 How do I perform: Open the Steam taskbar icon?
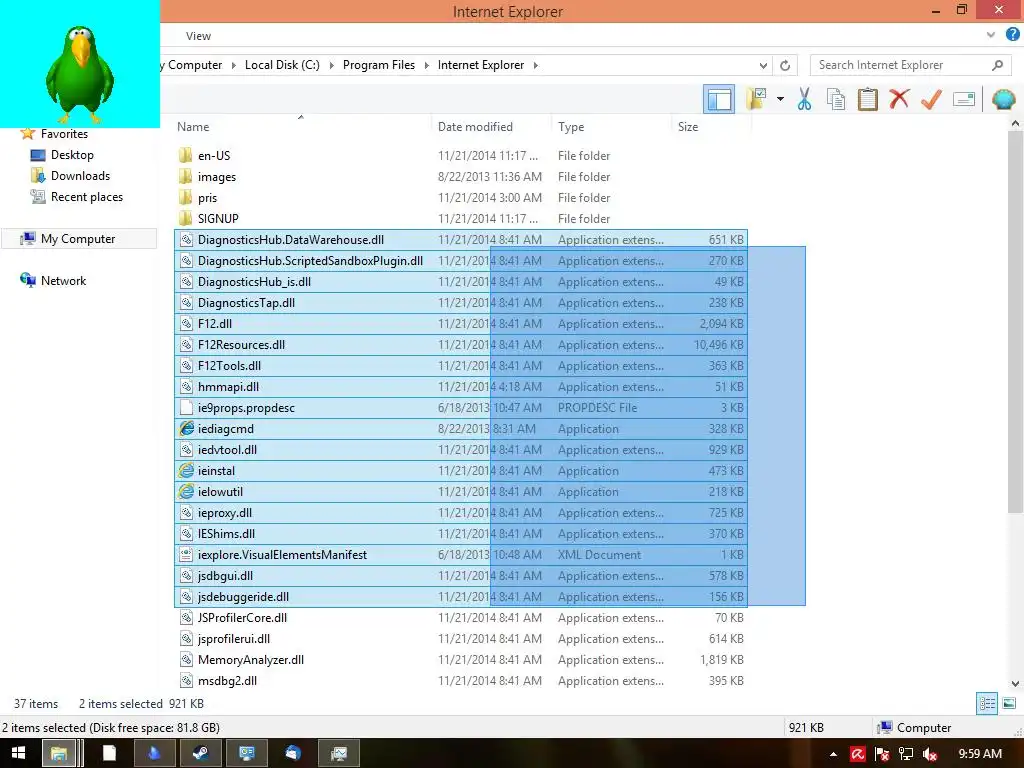tap(200, 753)
